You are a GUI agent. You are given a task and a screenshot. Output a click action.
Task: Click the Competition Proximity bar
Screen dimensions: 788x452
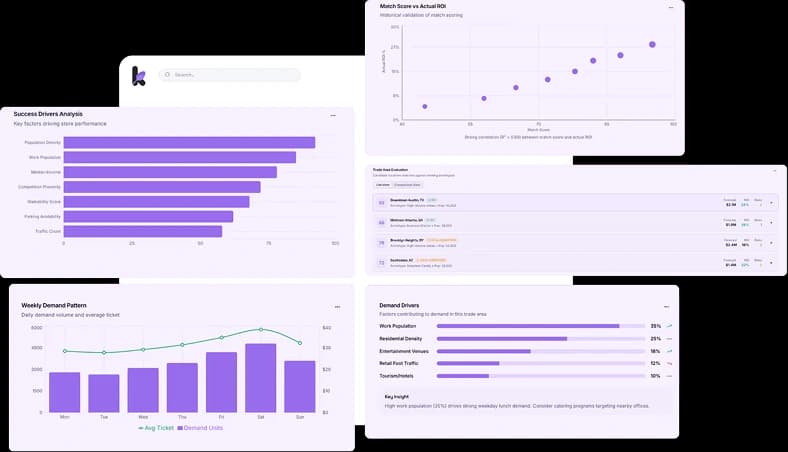coord(162,187)
